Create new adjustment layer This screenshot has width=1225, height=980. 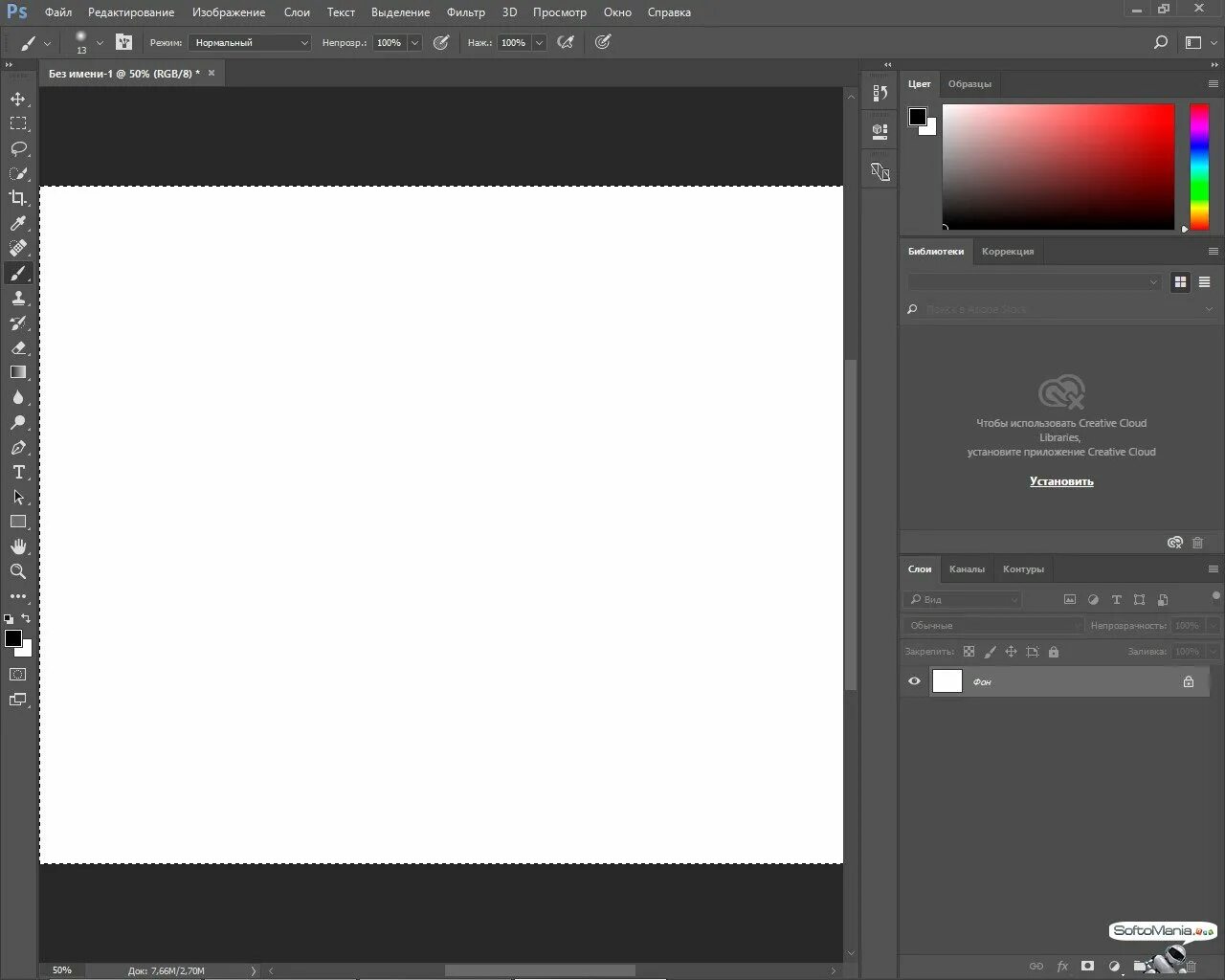point(1114,967)
